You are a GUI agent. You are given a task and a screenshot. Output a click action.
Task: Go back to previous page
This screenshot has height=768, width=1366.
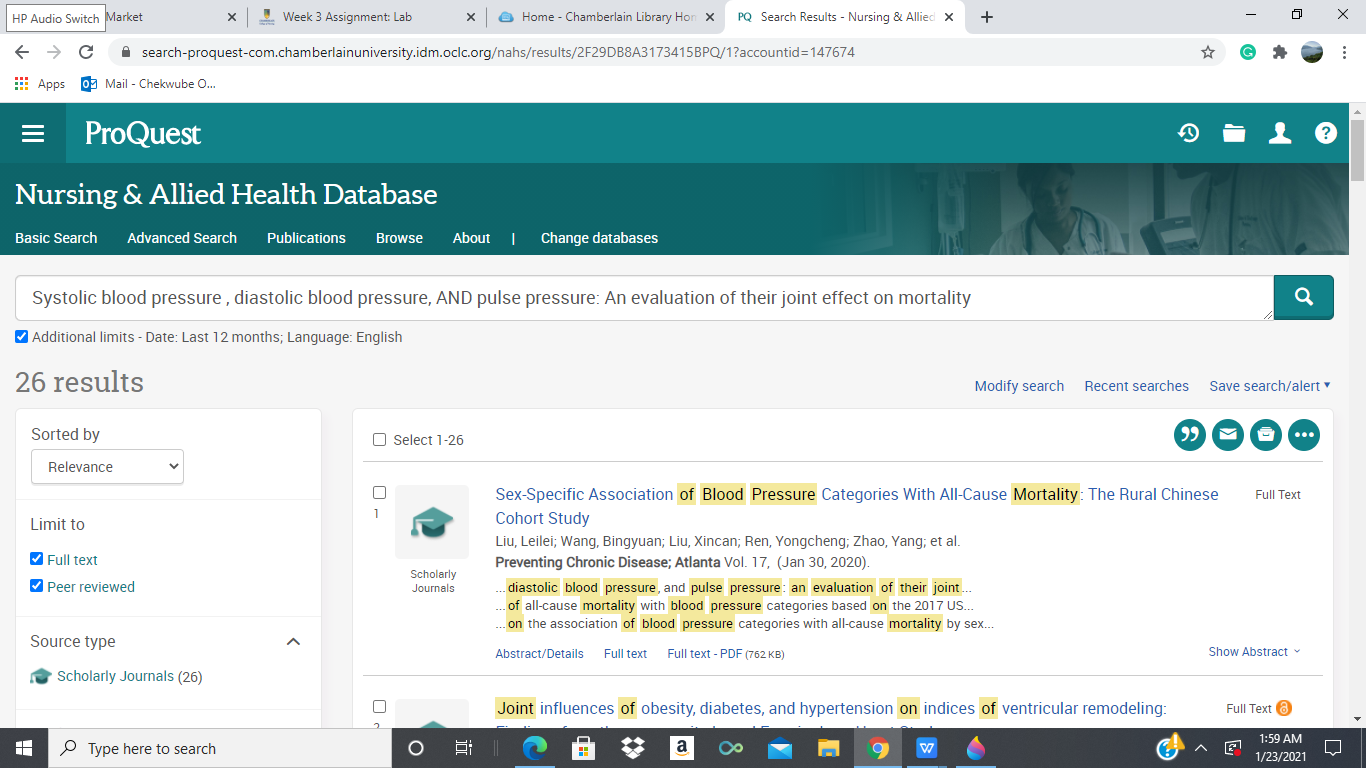[22, 52]
